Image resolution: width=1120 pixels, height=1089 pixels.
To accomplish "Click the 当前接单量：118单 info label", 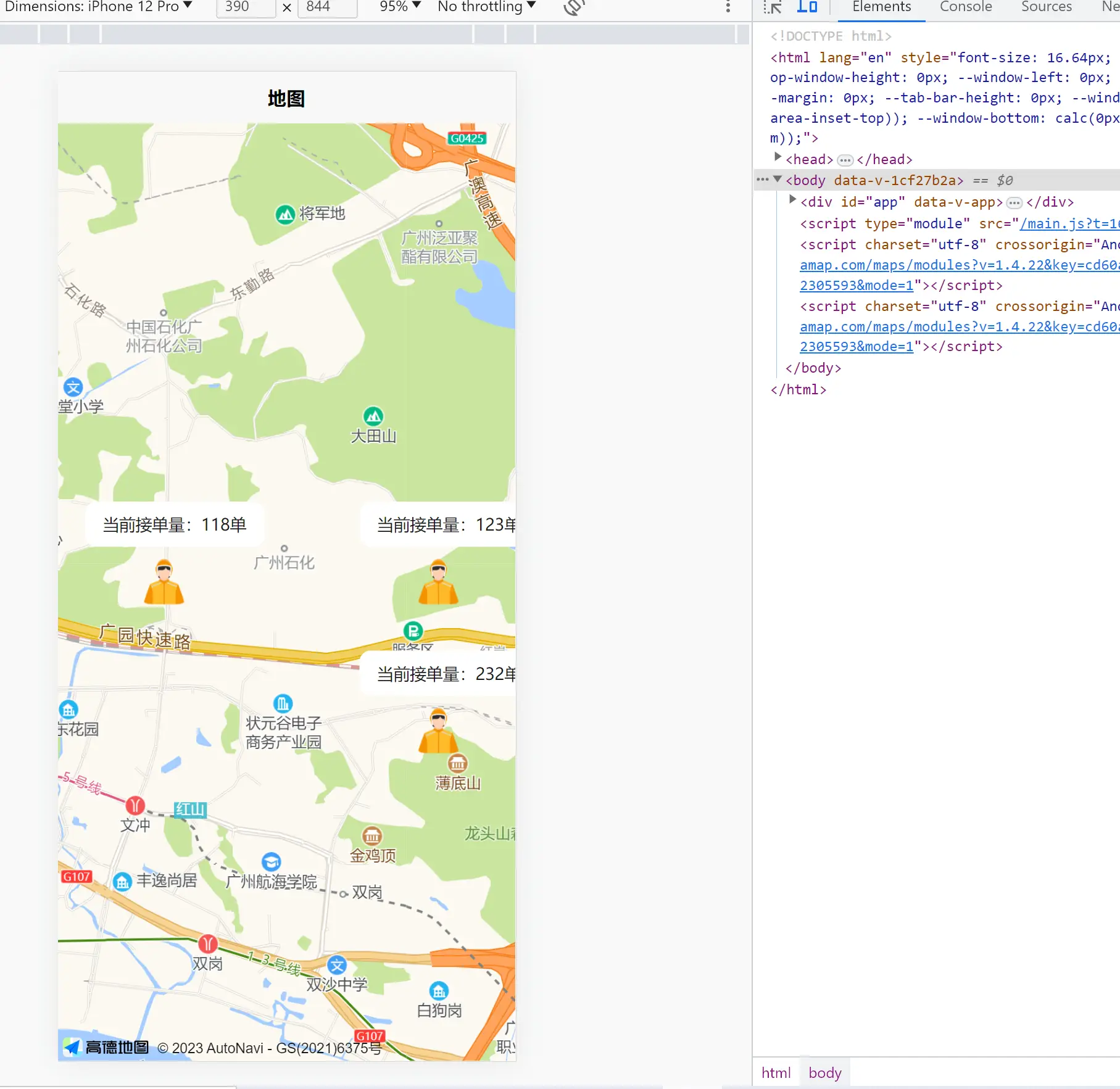I will point(175,525).
